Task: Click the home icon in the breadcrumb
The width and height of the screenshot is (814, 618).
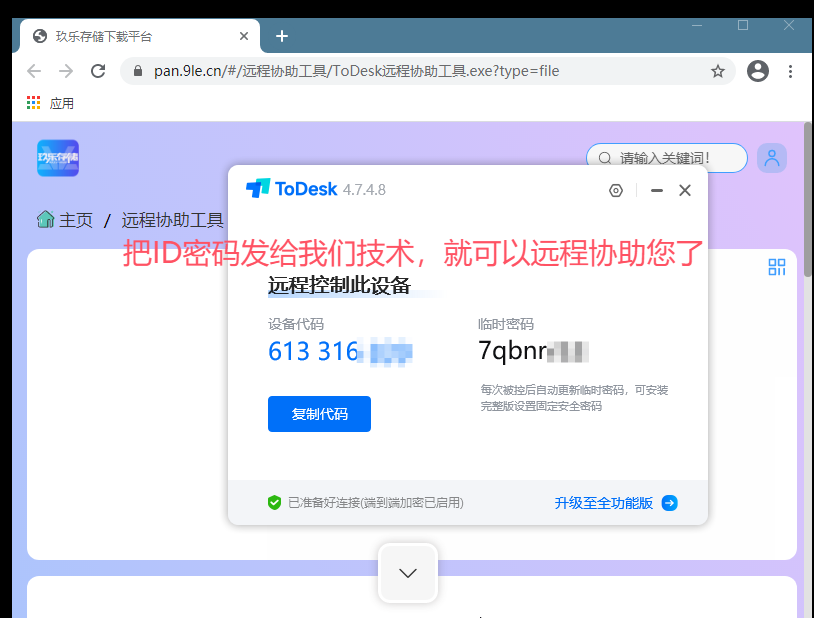Action: pyautogui.click(x=46, y=220)
